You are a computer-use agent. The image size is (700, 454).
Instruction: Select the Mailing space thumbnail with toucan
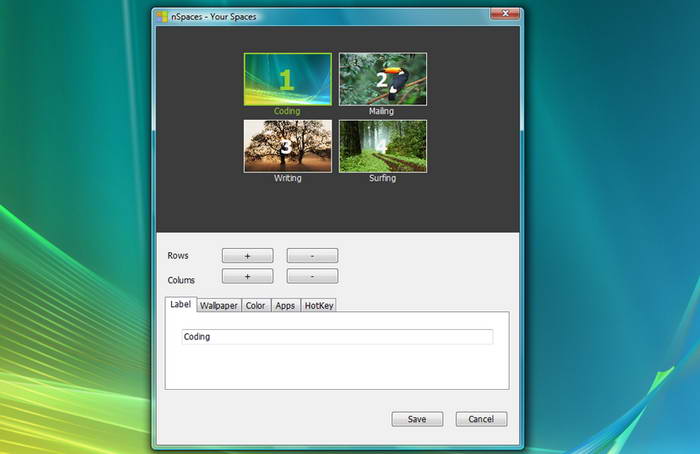(x=383, y=79)
